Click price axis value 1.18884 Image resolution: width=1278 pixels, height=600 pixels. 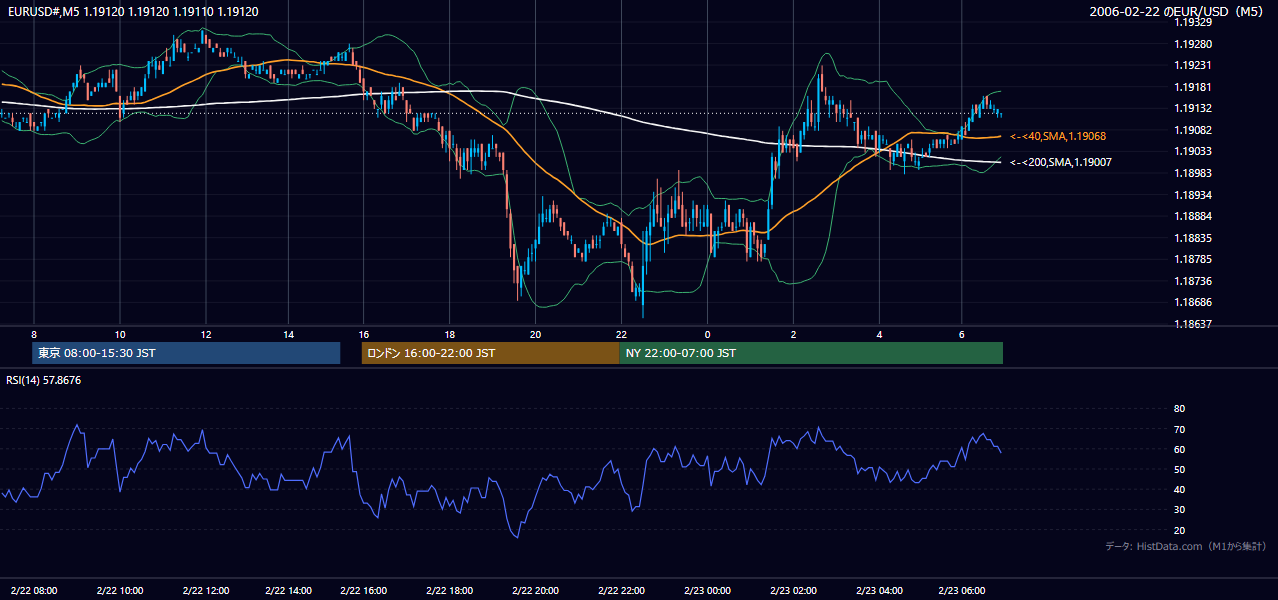point(1192,216)
